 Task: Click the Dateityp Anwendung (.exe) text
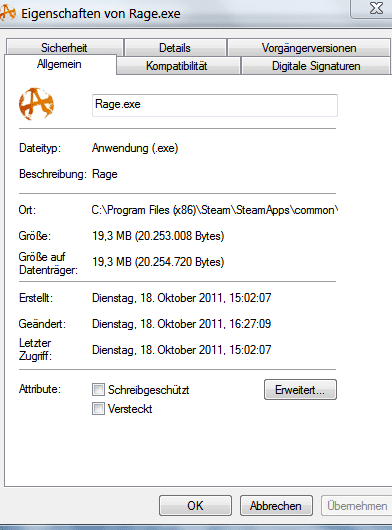(x=135, y=148)
